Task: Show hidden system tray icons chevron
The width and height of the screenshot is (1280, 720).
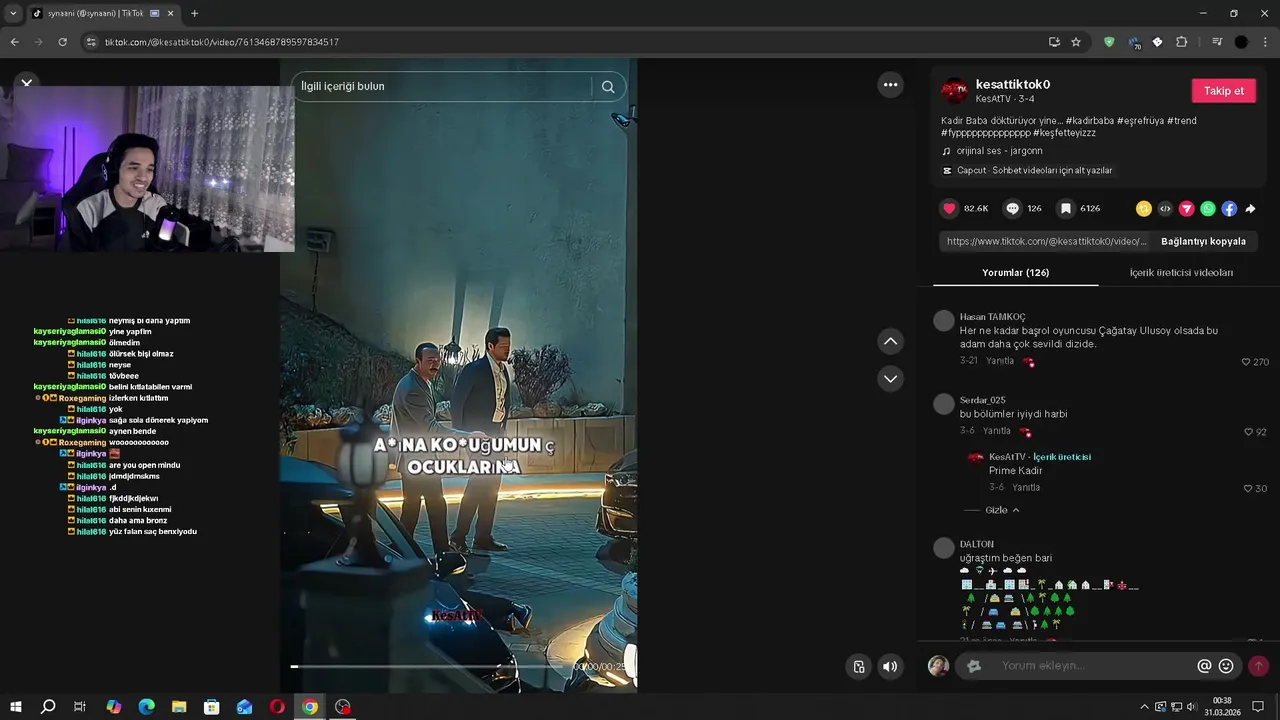Action: 1144,707
